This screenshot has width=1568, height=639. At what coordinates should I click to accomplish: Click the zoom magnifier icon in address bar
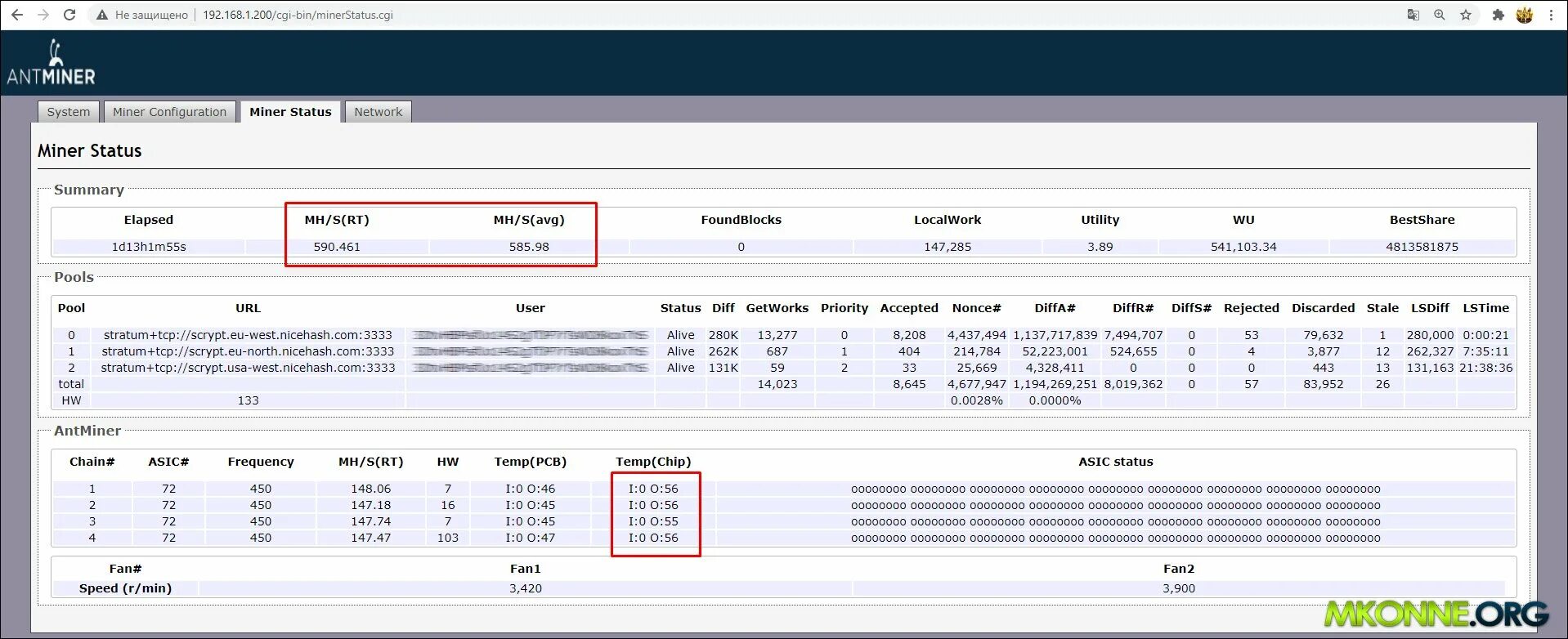(1439, 15)
